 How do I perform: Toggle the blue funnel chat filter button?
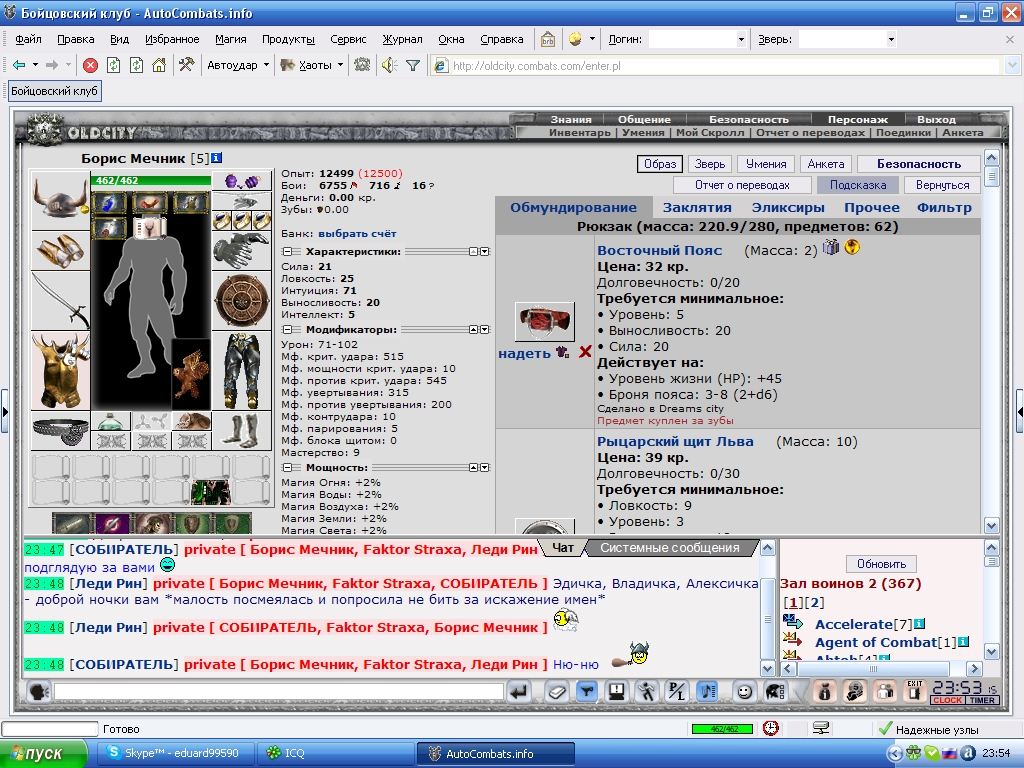coord(587,692)
